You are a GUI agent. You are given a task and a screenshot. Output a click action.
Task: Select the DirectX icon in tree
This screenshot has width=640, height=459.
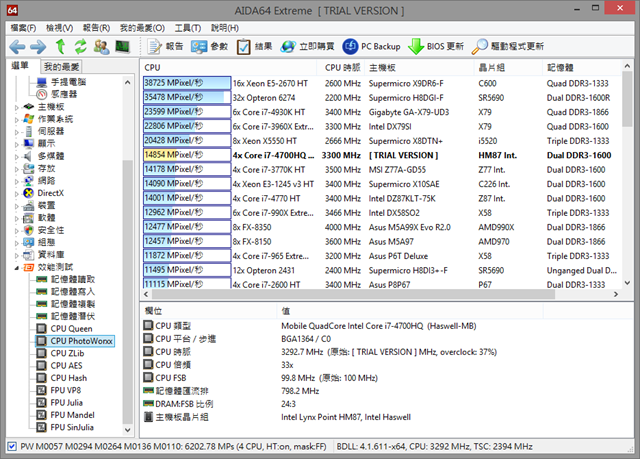pos(29,193)
